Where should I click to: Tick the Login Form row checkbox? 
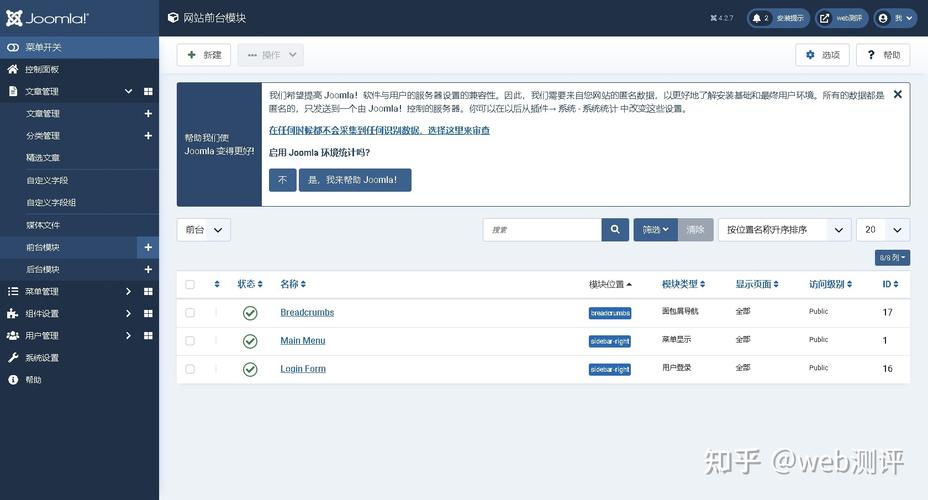point(190,369)
